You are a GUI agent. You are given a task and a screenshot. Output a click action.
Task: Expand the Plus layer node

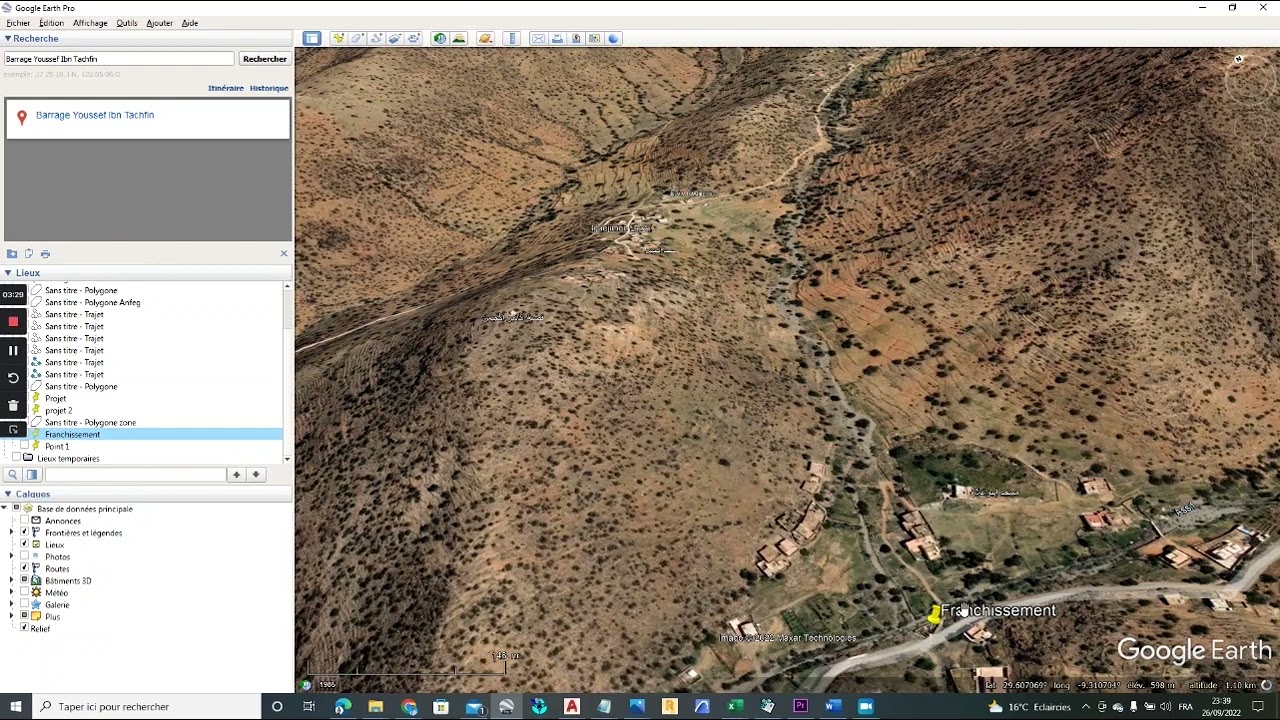pos(11,616)
